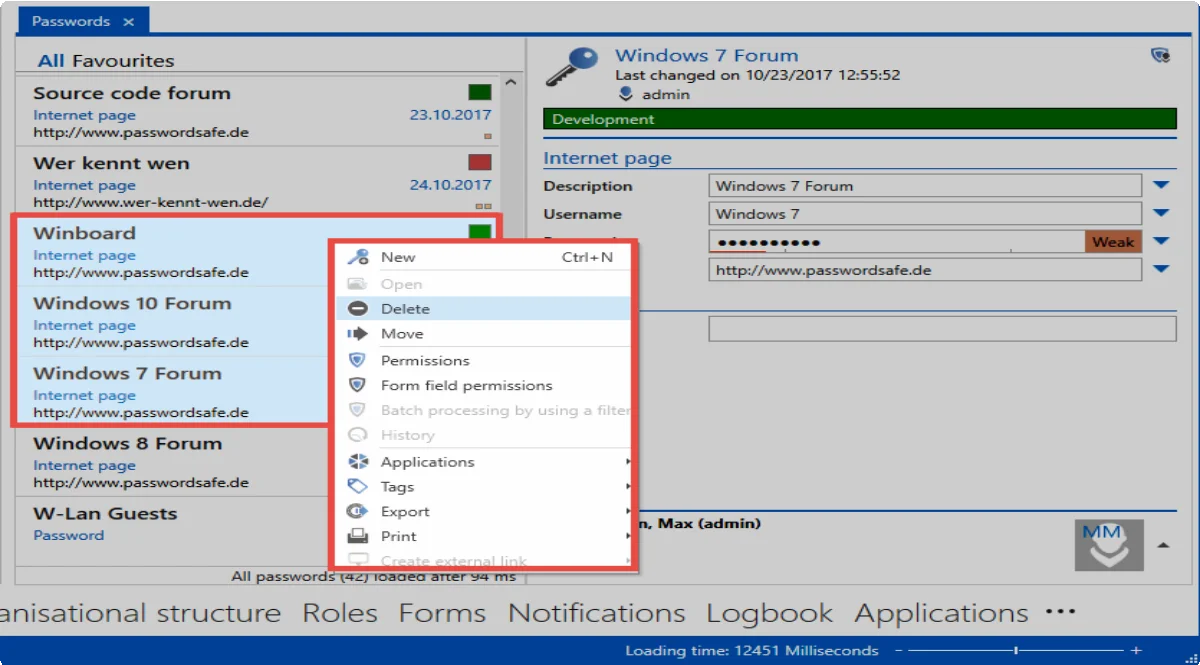Click the Print printer icon

click(358, 536)
